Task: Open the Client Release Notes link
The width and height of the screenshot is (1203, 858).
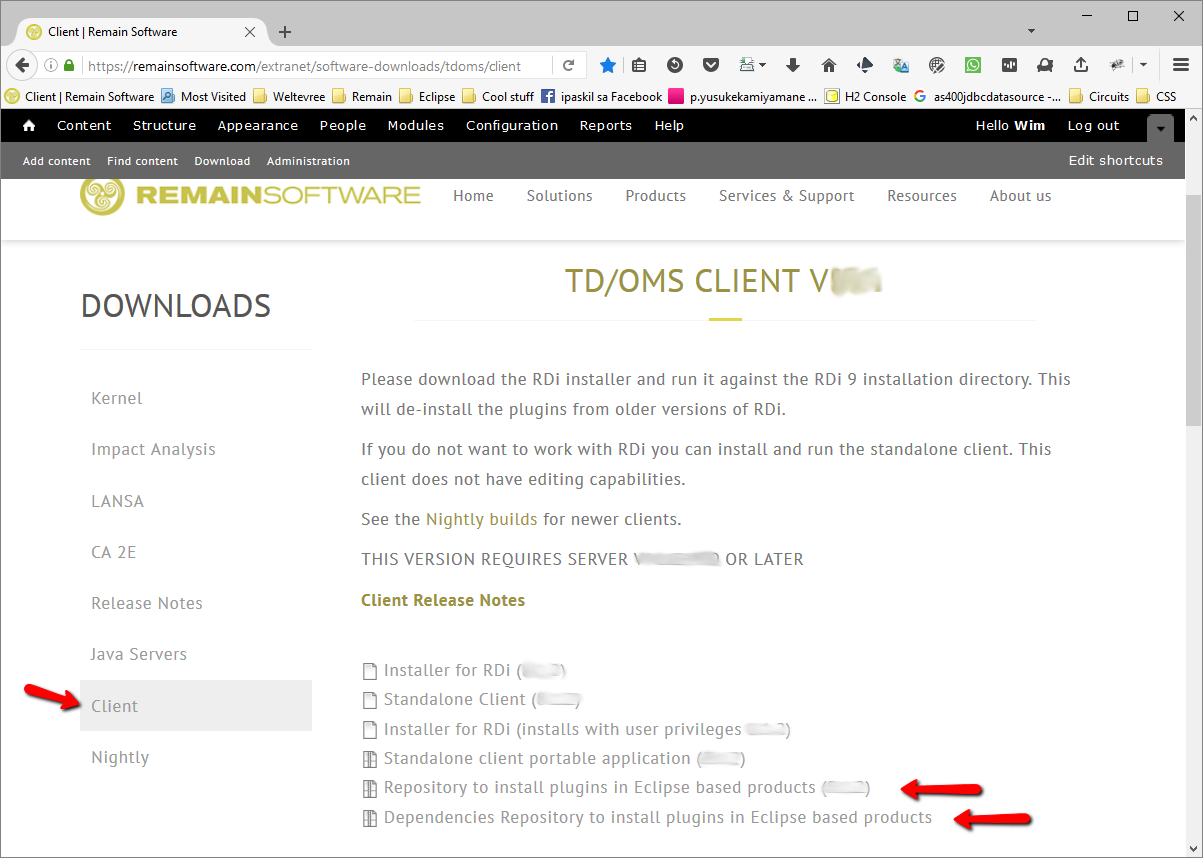Action: (x=442, y=600)
